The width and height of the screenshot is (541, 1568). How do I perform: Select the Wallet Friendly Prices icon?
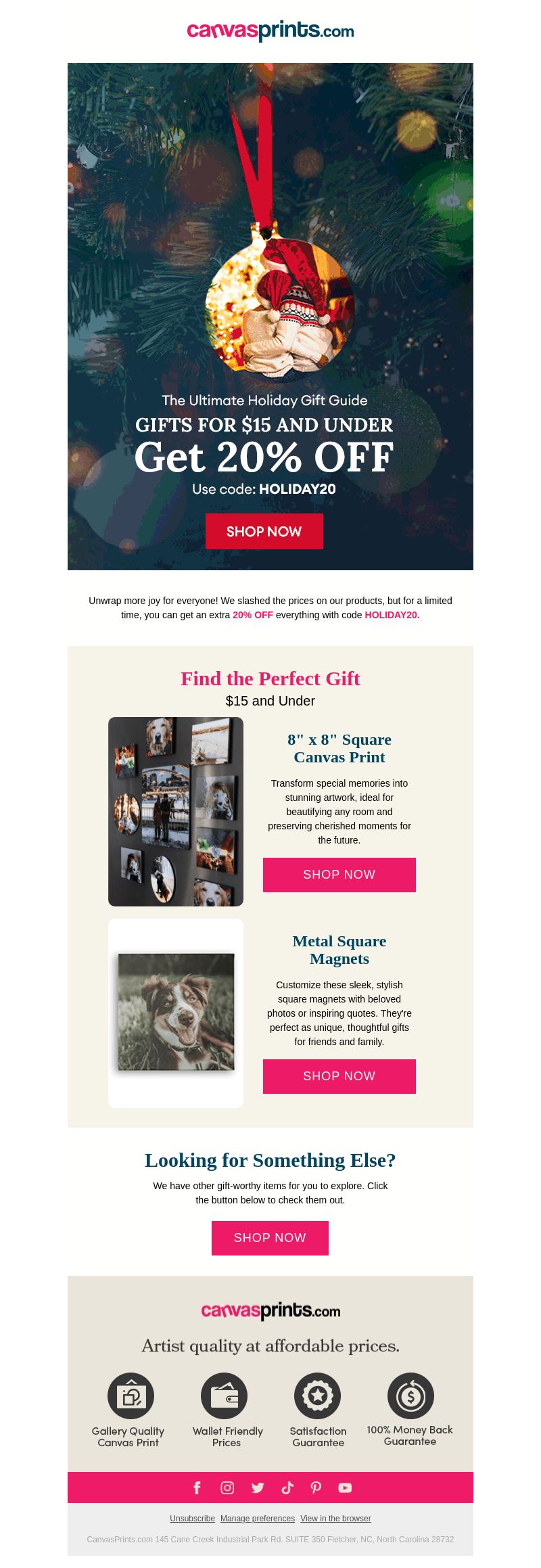click(224, 1396)
